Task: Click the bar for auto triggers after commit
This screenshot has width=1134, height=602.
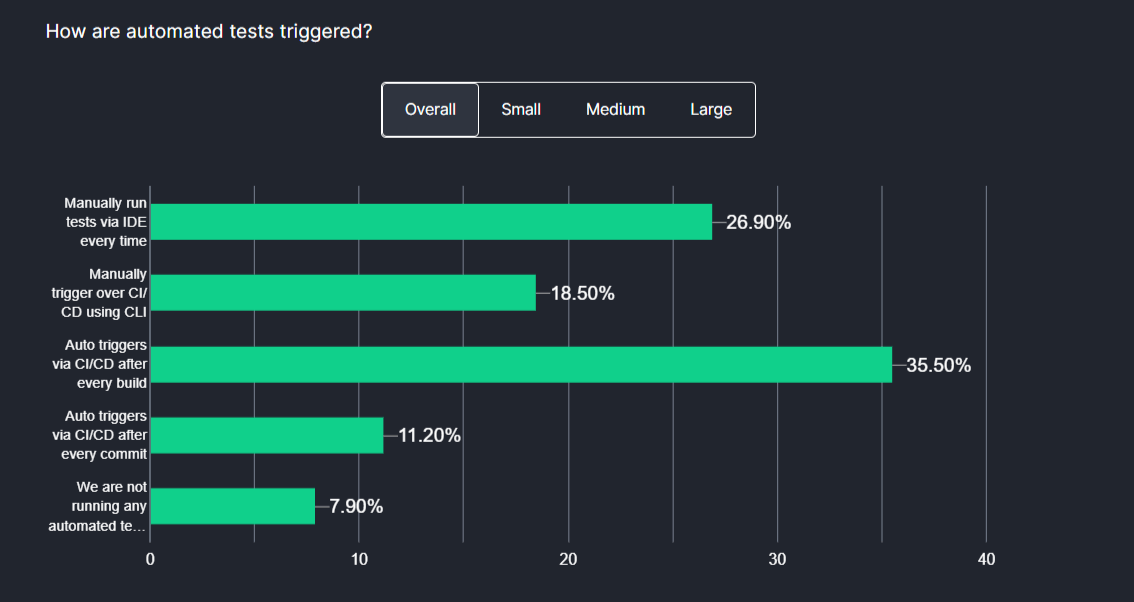Action: click(x=267, y=435)
